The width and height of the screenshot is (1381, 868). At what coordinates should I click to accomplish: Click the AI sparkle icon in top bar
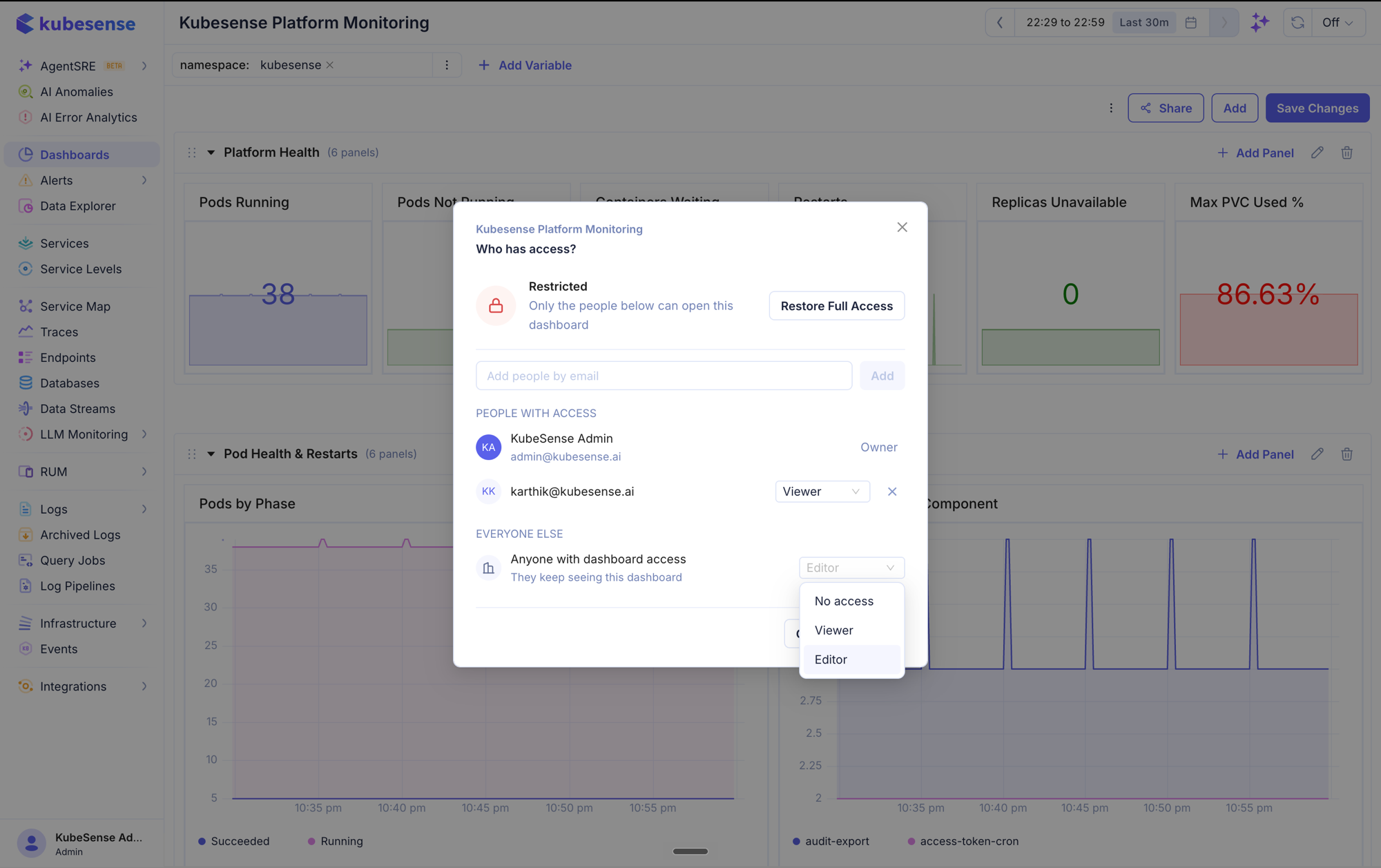click(1259, 22)
